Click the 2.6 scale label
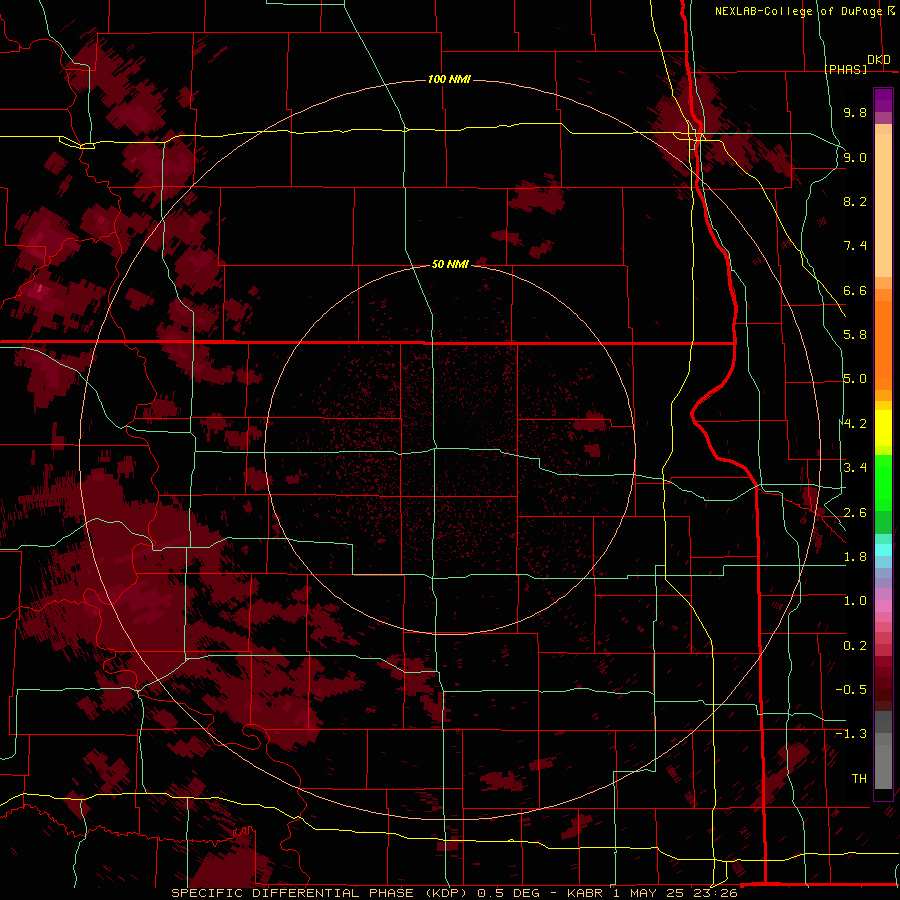Image resolution: width=900 pixels, height=900 pixels. [855, 513]
